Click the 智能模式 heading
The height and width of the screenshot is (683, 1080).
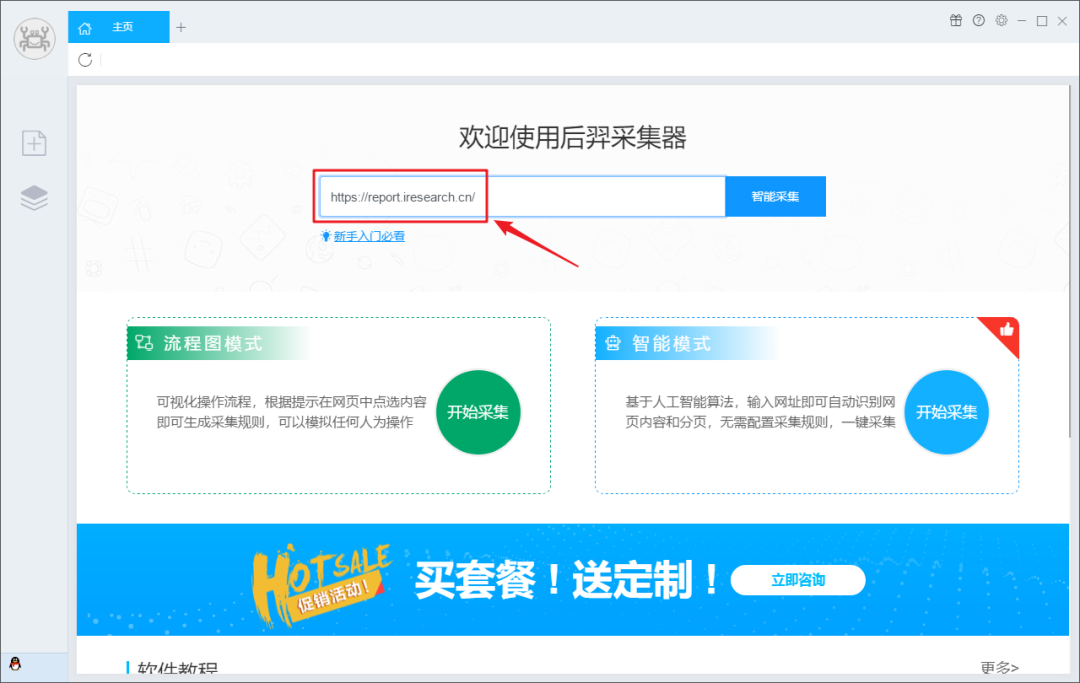[x=671, y=344]
